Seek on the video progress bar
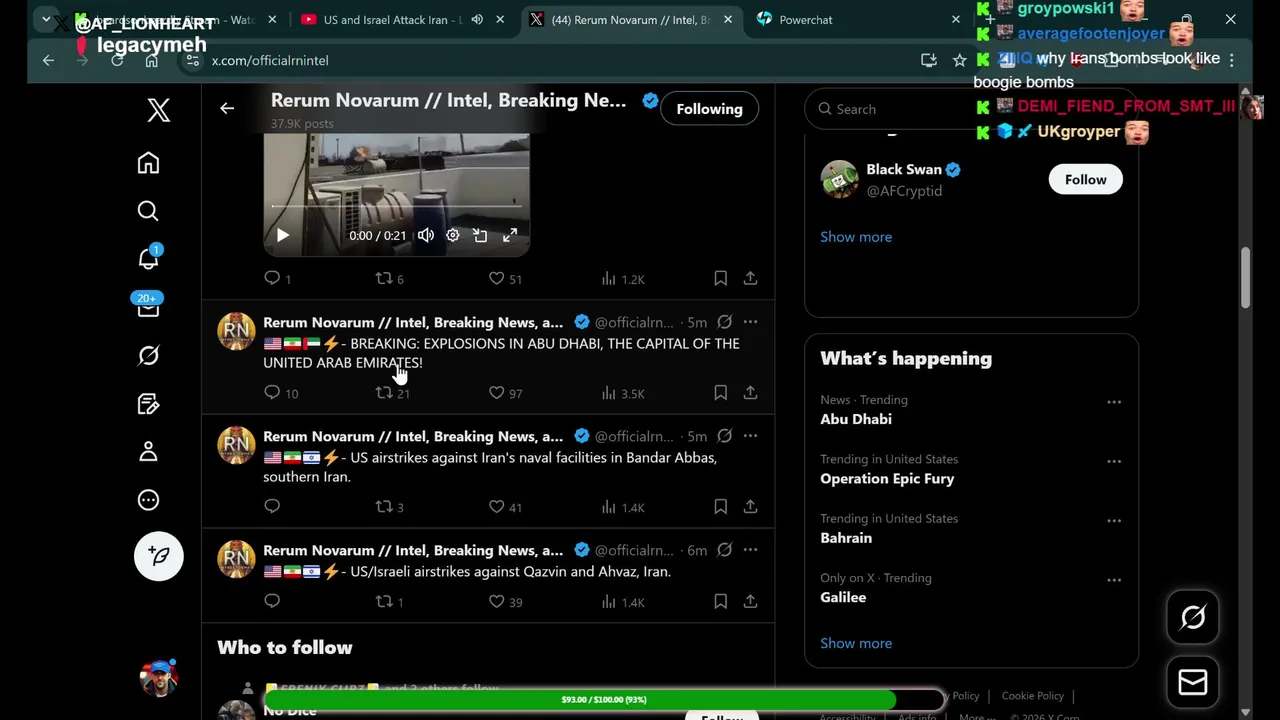The image size is (1280, 720). pyautogui.click(x=396, y=207)
